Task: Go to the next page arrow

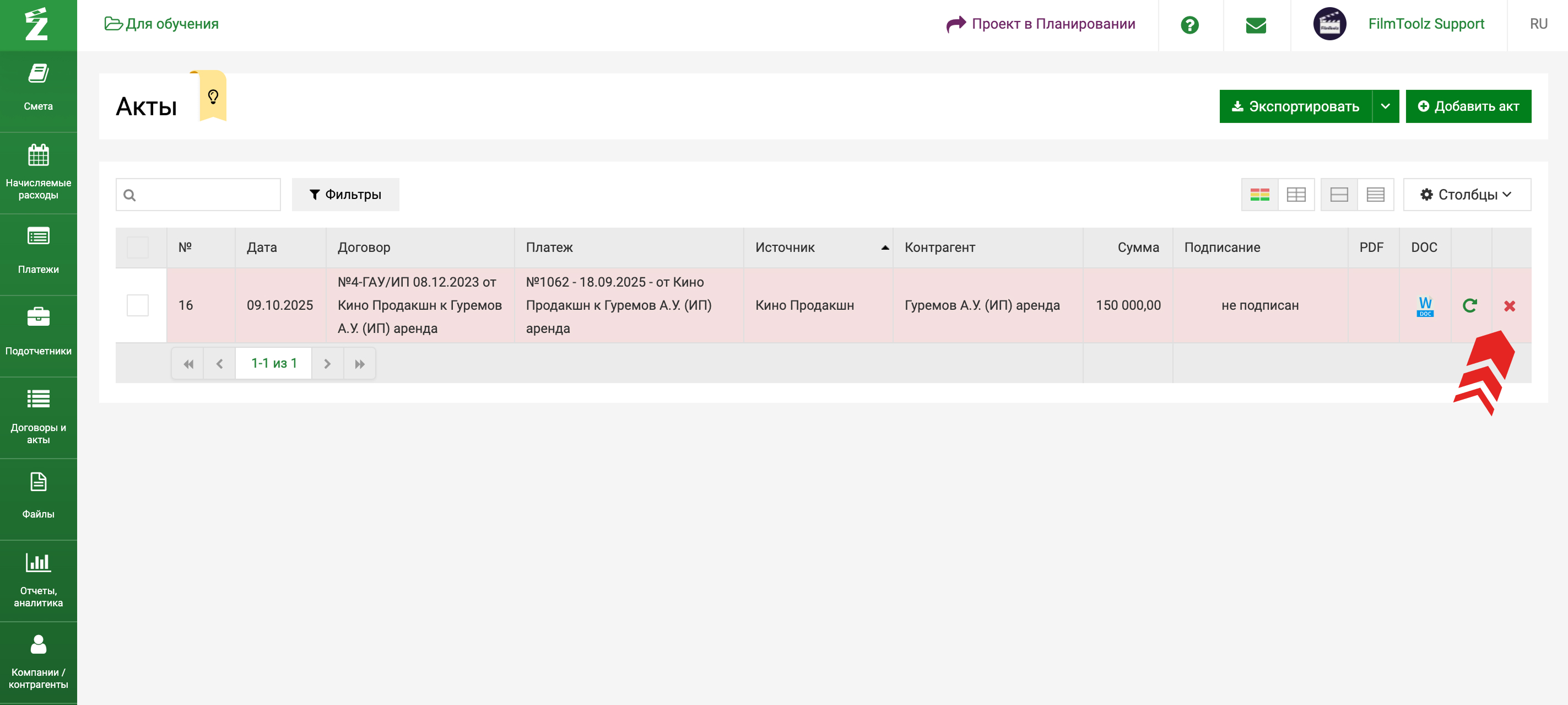Action: click(x=327, y=363)
